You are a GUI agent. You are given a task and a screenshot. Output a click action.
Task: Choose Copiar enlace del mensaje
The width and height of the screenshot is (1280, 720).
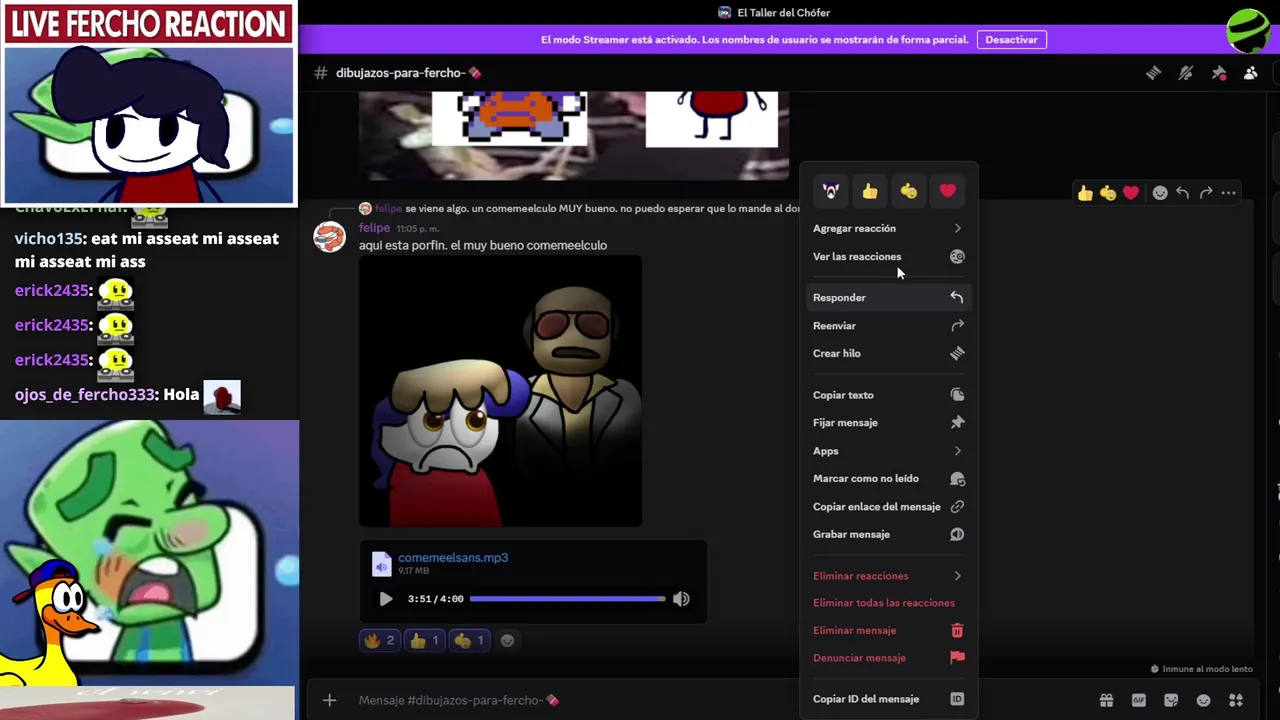coord(888,506)
